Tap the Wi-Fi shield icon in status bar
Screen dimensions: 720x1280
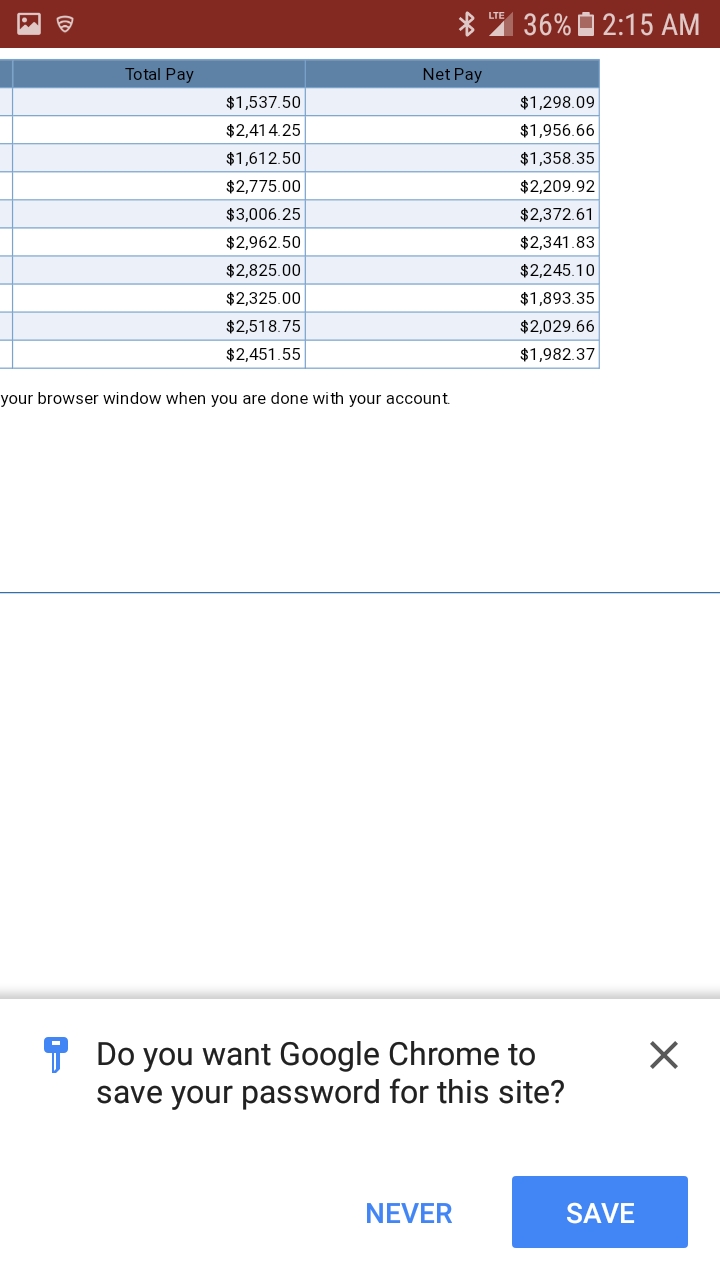65,24
